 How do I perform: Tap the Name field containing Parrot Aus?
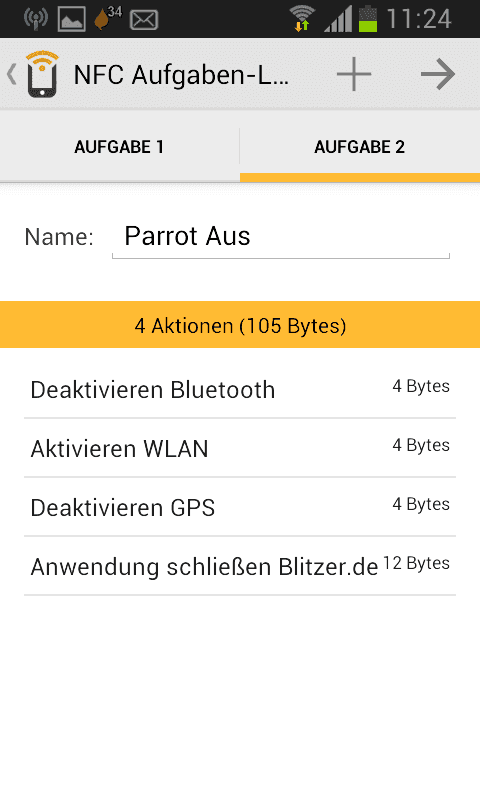pos(281,237)
